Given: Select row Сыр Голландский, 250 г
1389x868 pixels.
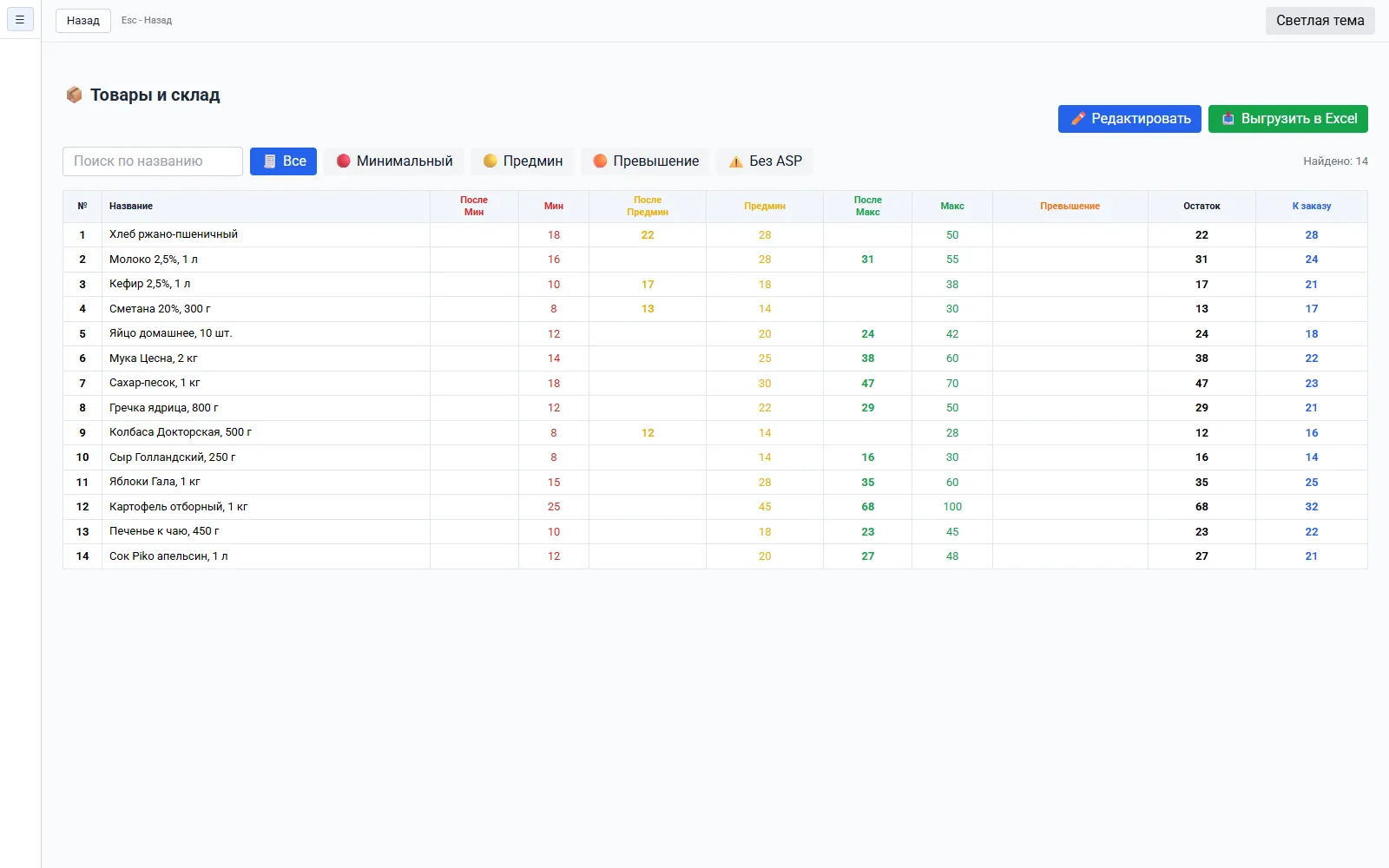Looking at the screenshot, I should pos(715,457).
